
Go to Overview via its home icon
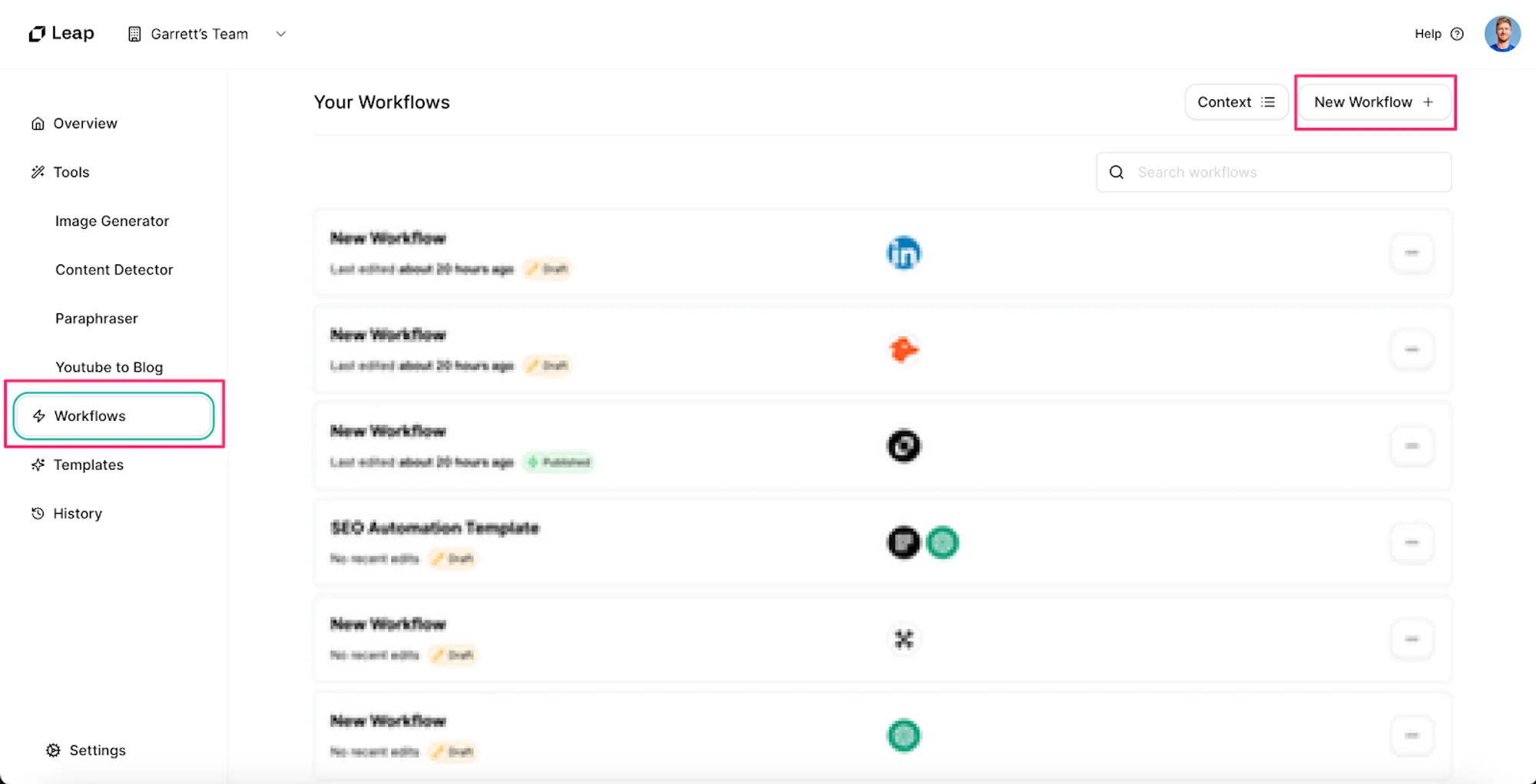(x=38, y=124)
